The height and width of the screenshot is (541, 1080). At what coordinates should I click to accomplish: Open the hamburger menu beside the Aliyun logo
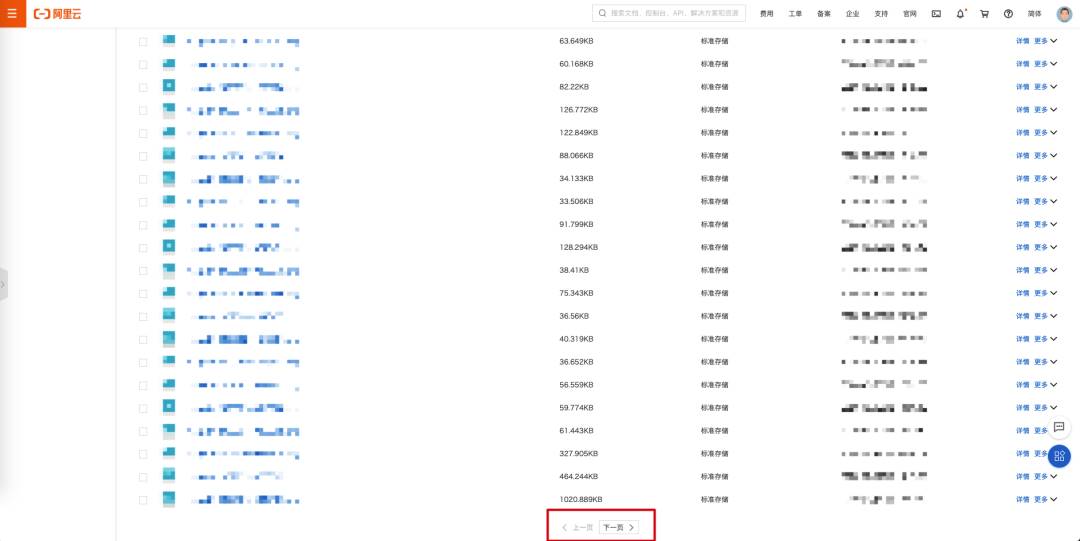tap(12, 13)
